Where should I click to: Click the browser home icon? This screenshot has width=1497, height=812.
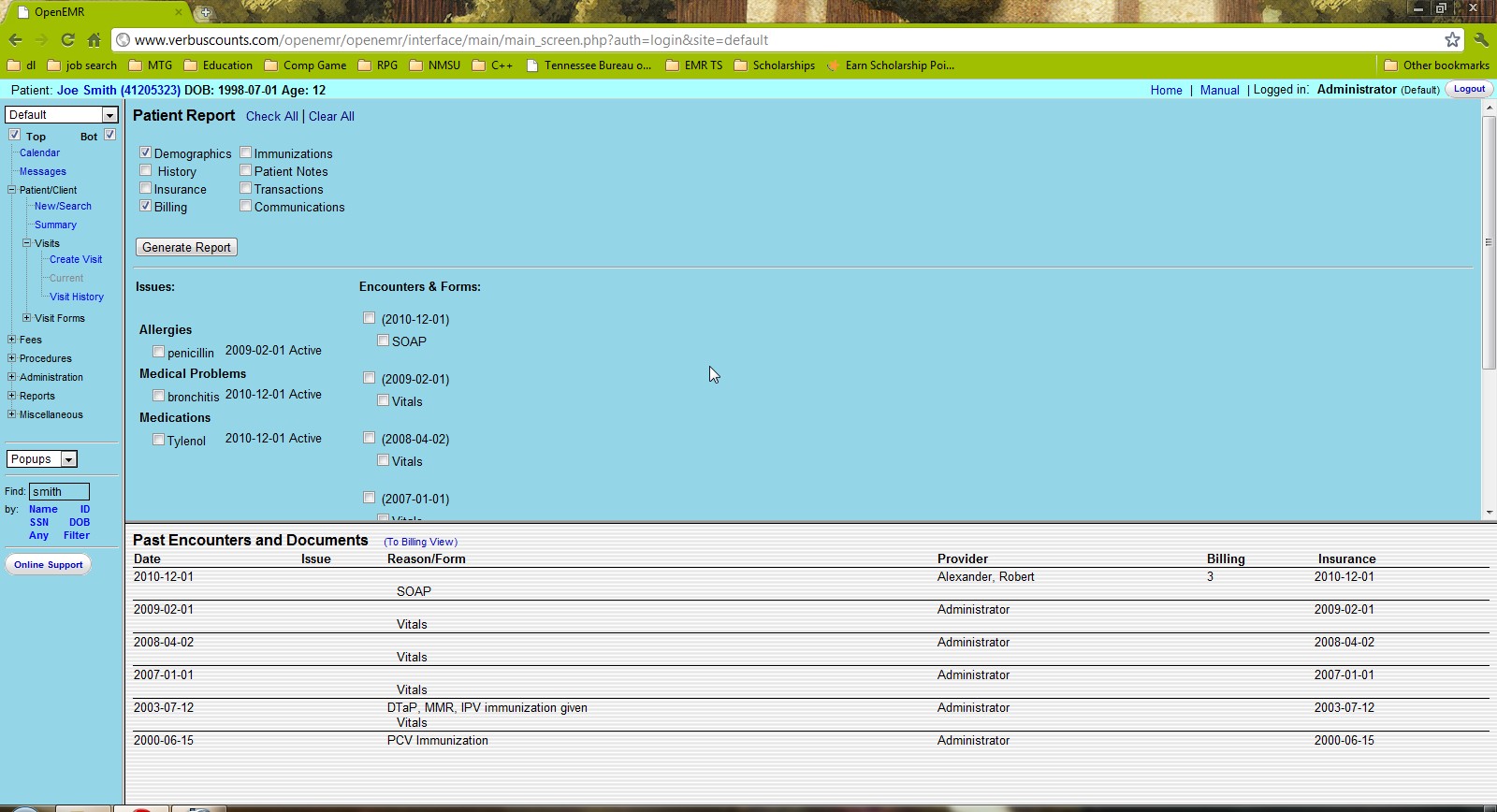tap(94, 39)
